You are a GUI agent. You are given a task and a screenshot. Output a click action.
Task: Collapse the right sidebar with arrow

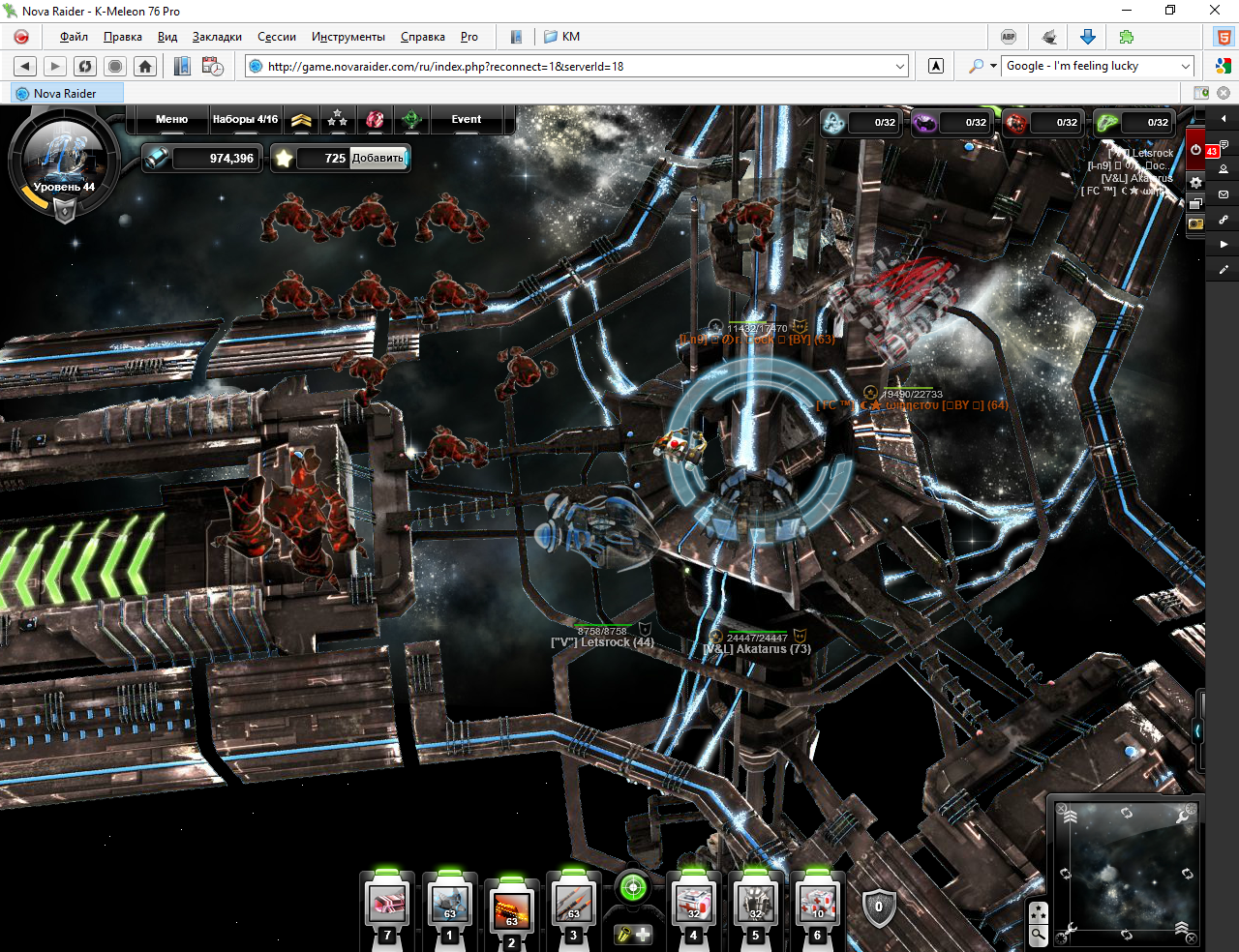coord(1224,118)
